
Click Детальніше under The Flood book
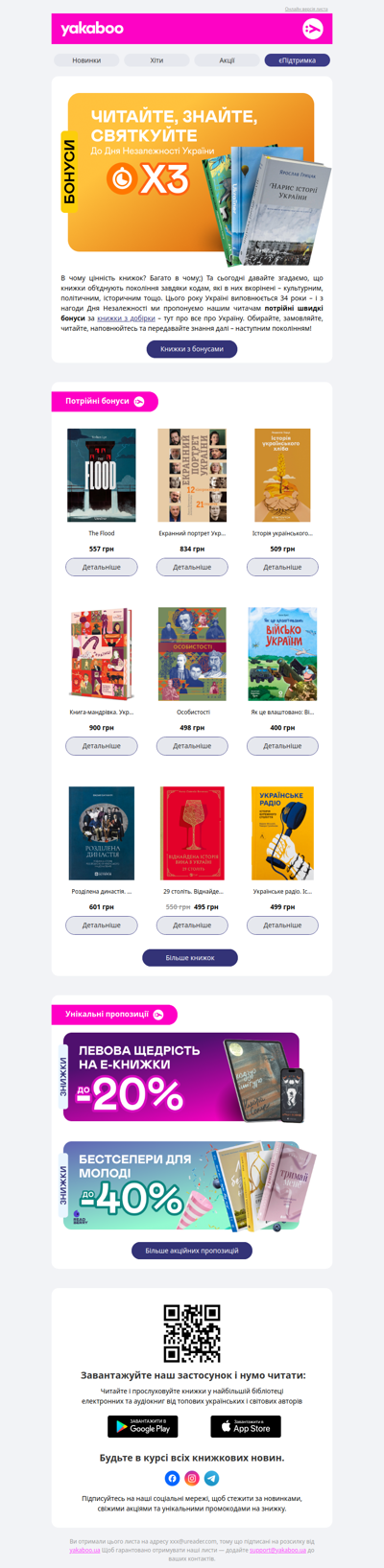102,567
